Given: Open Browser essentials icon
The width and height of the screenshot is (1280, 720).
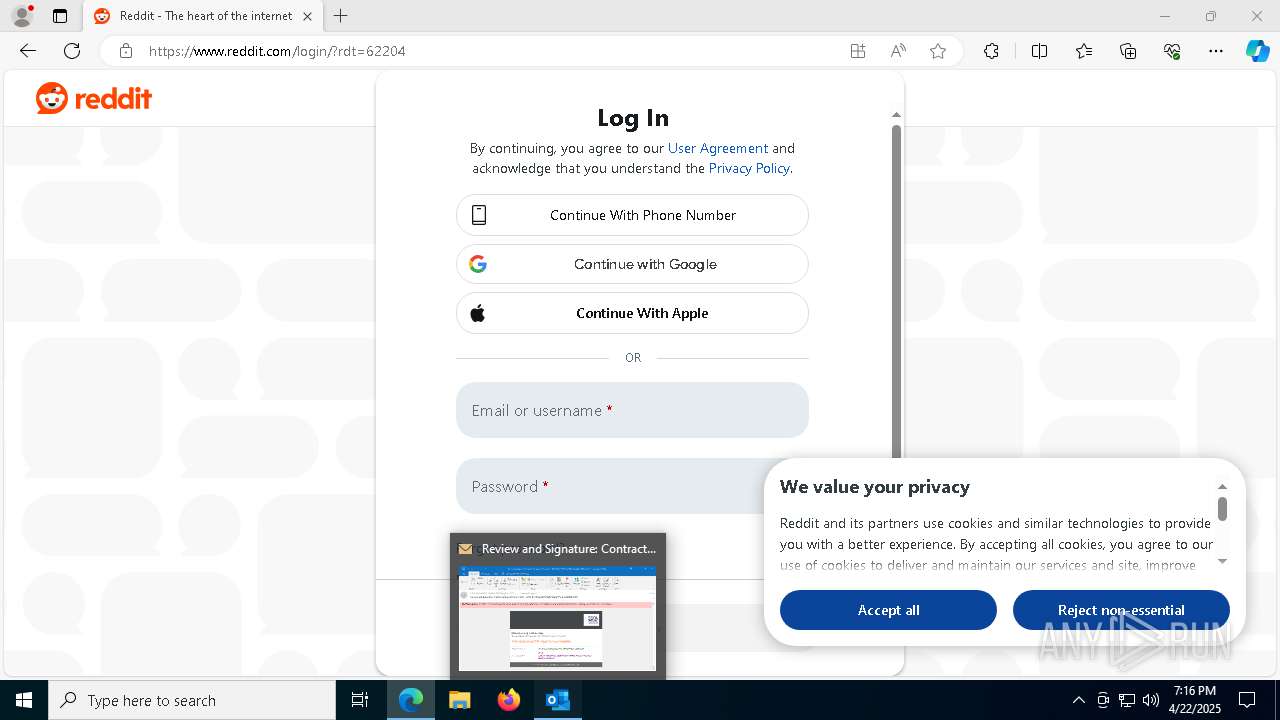Looking at the screenshot, I should pyautogui.click(x=1172, y=51).
